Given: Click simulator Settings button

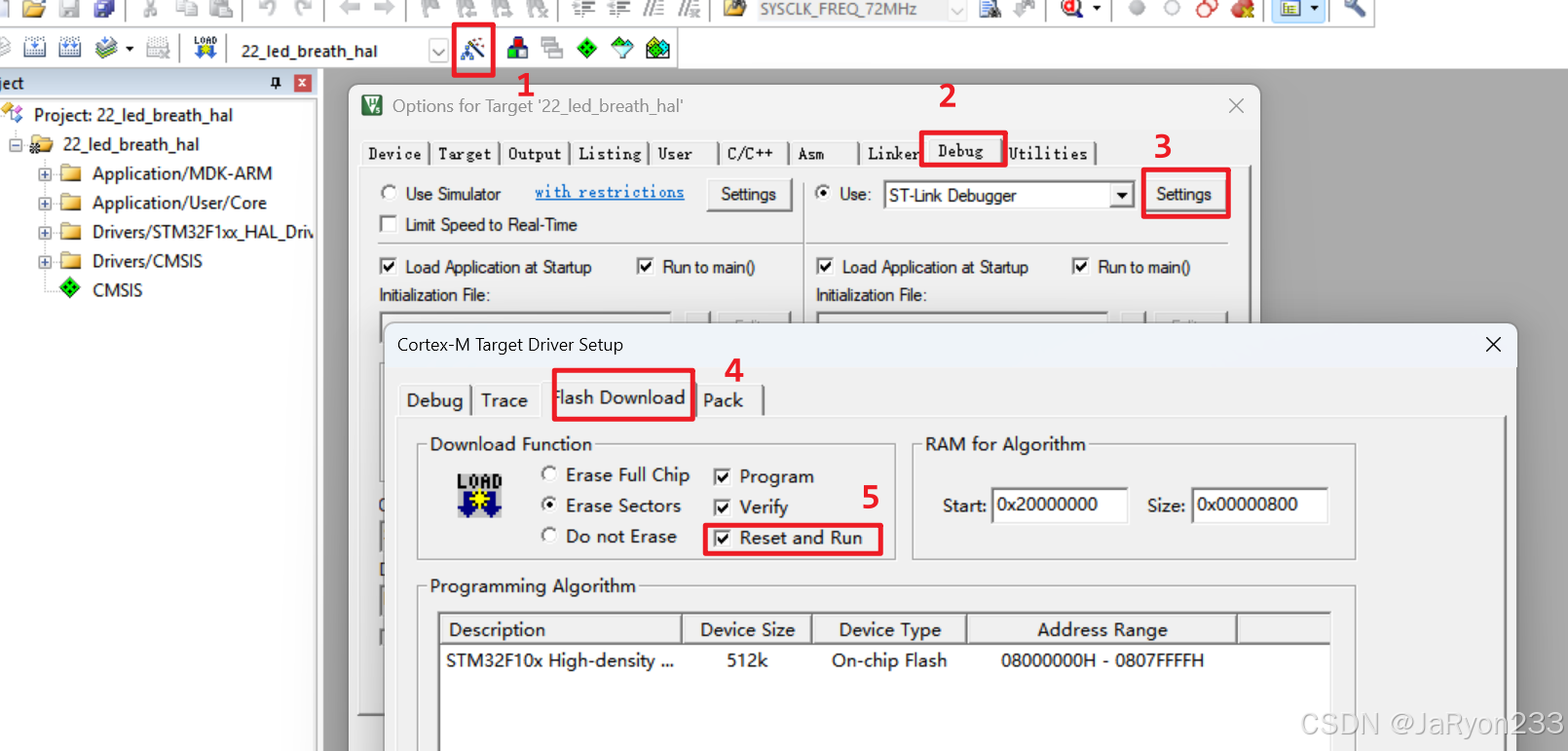Looking at the screenshot, I should tap(748, 194).
